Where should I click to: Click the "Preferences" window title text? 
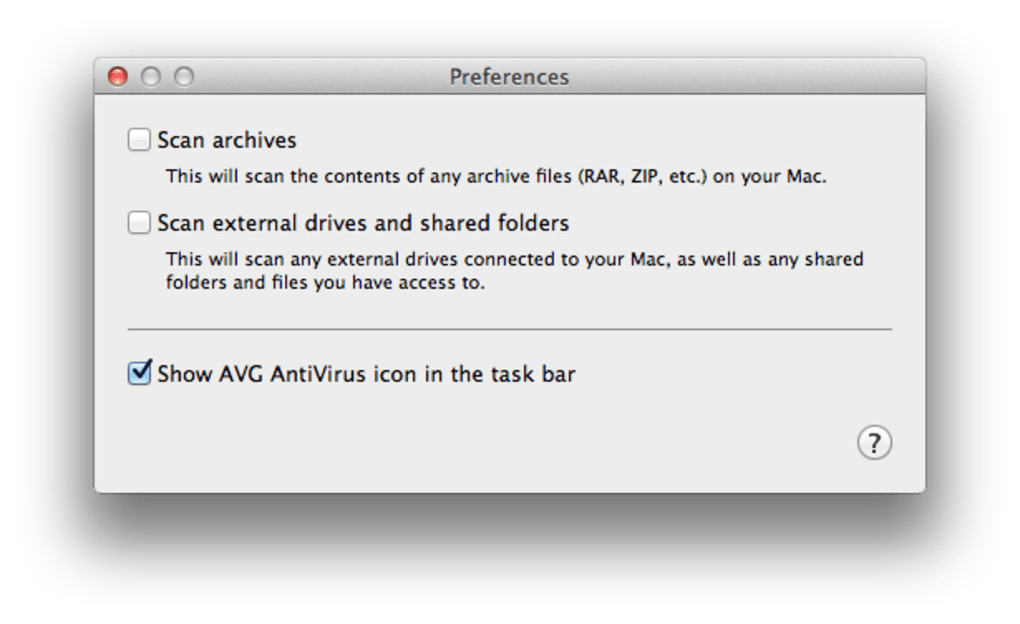509,77
